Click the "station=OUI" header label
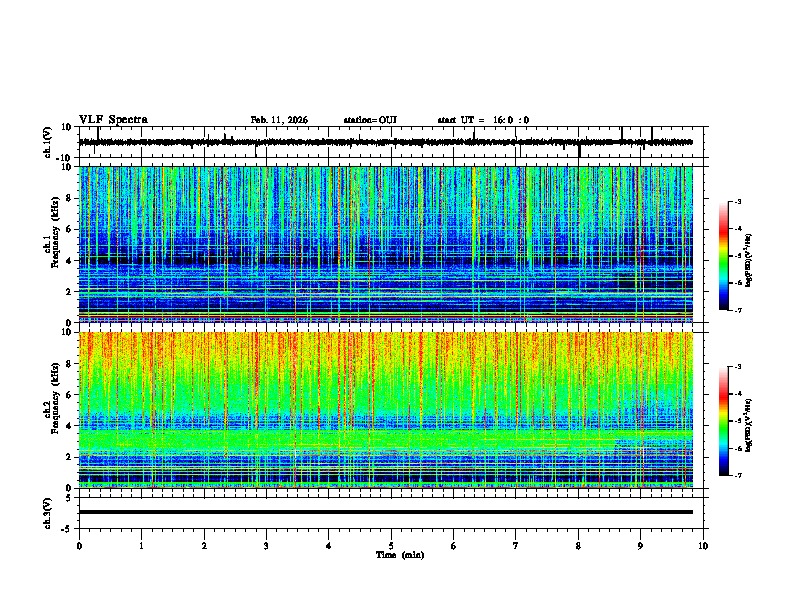 point(370,120)
